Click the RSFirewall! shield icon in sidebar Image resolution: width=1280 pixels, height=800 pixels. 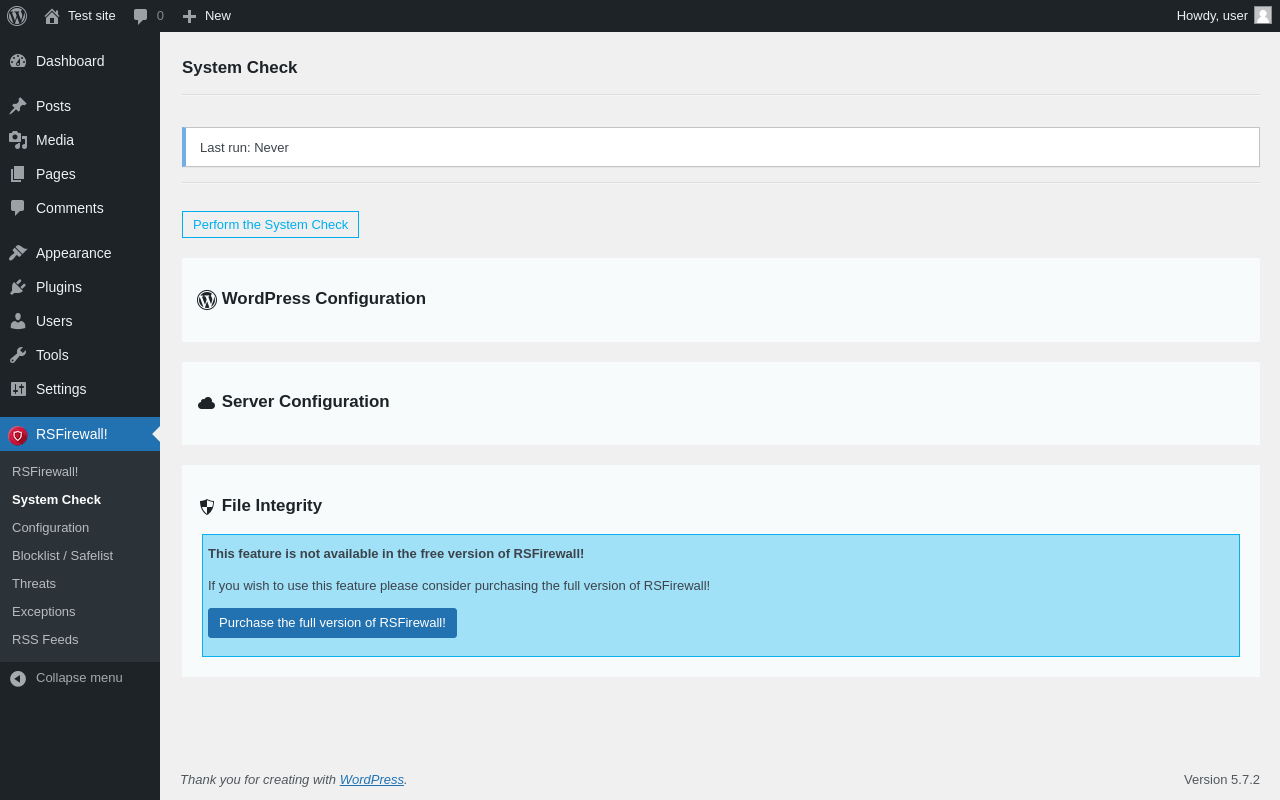[x=18, y=435]
